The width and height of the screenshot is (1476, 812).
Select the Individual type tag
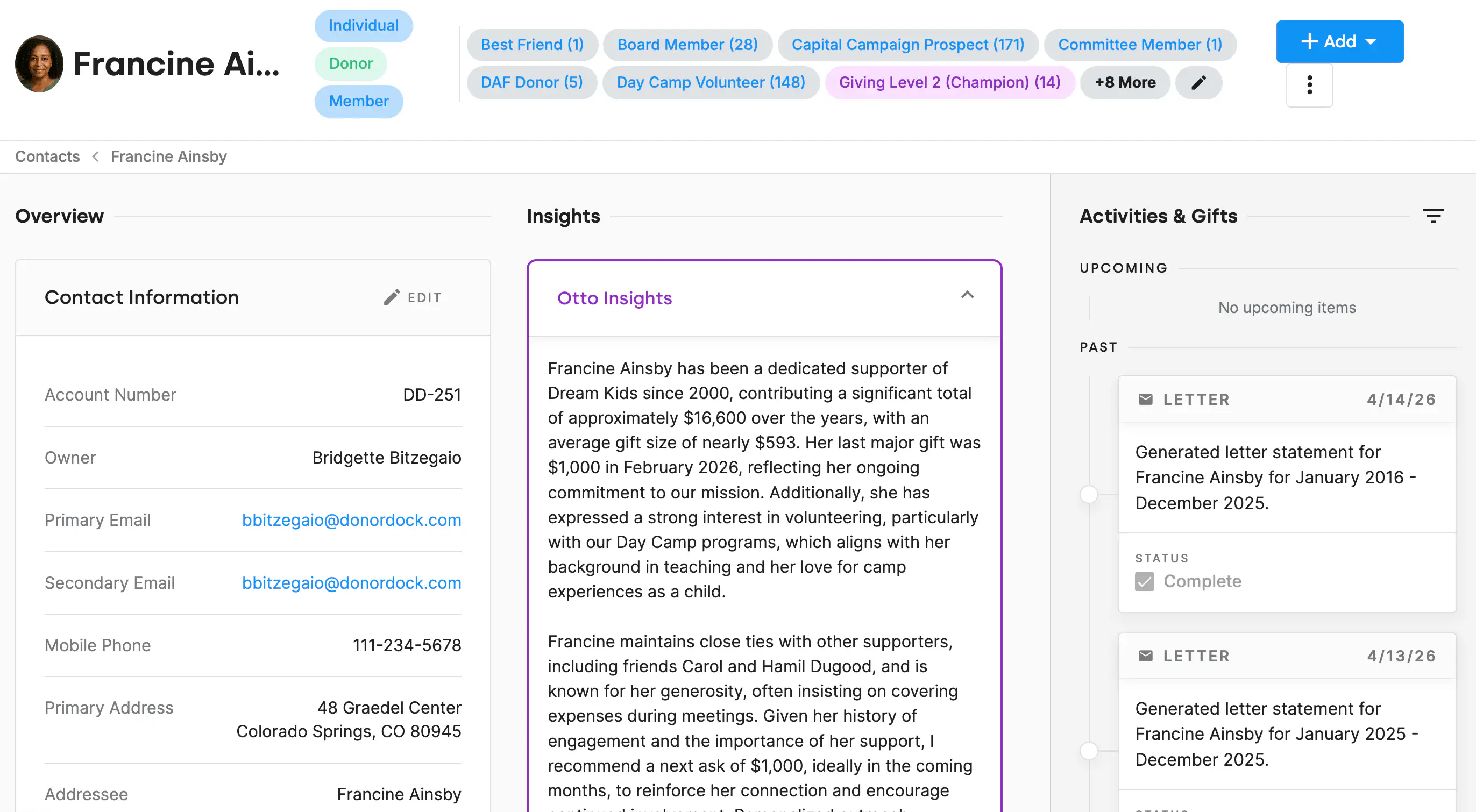pyautogui.click(x=363, y=25)
